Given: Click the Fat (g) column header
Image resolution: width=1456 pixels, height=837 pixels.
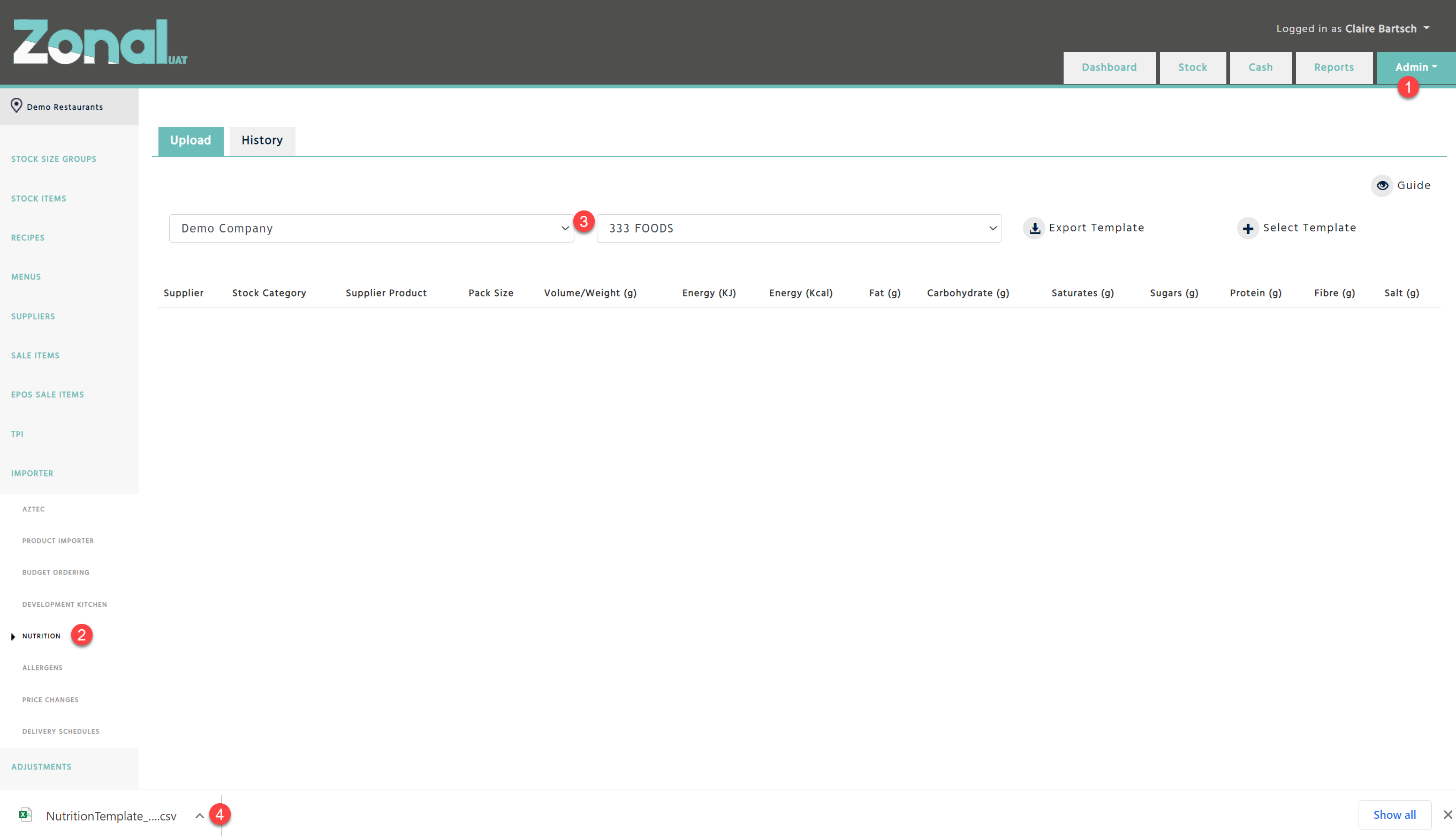Looking at the screenshot, I should tap(885, 293).
